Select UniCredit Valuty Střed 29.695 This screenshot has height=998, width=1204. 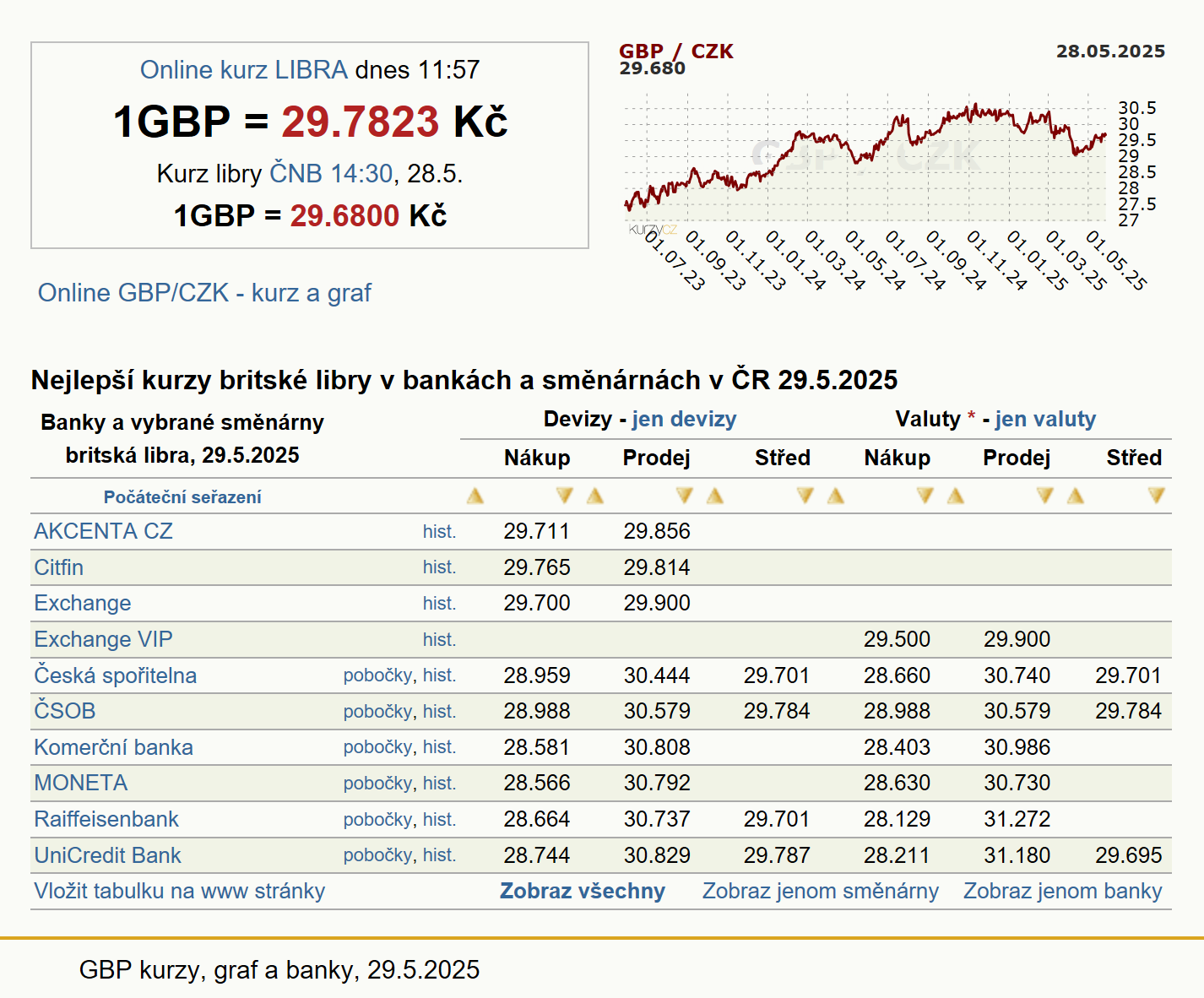(x=1129, y=855)
